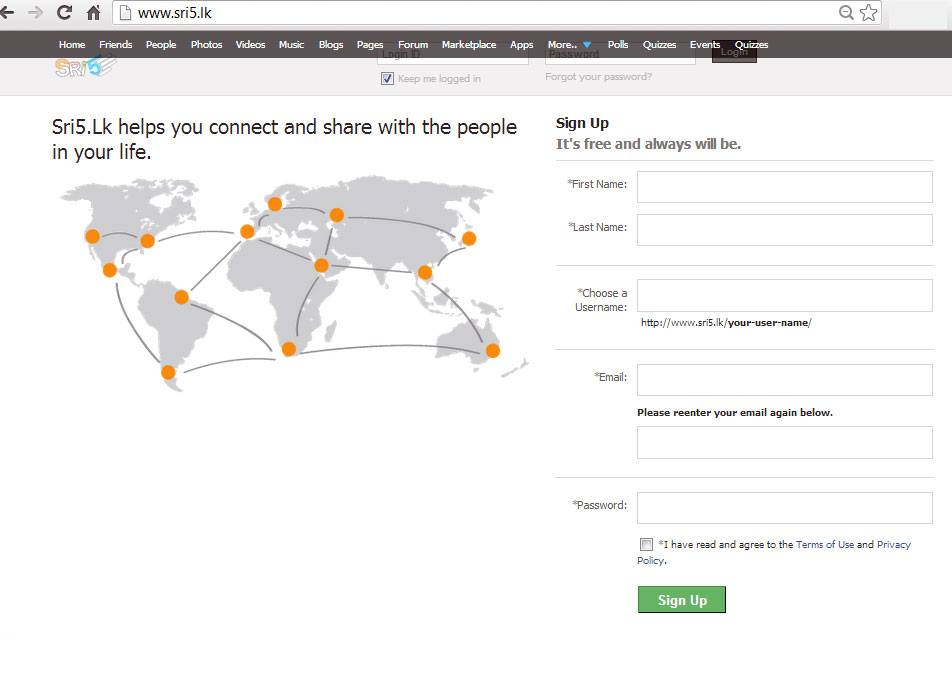Screen dimensions: 952x692
Task: Visit the Marketplace section
Action: 469,44
